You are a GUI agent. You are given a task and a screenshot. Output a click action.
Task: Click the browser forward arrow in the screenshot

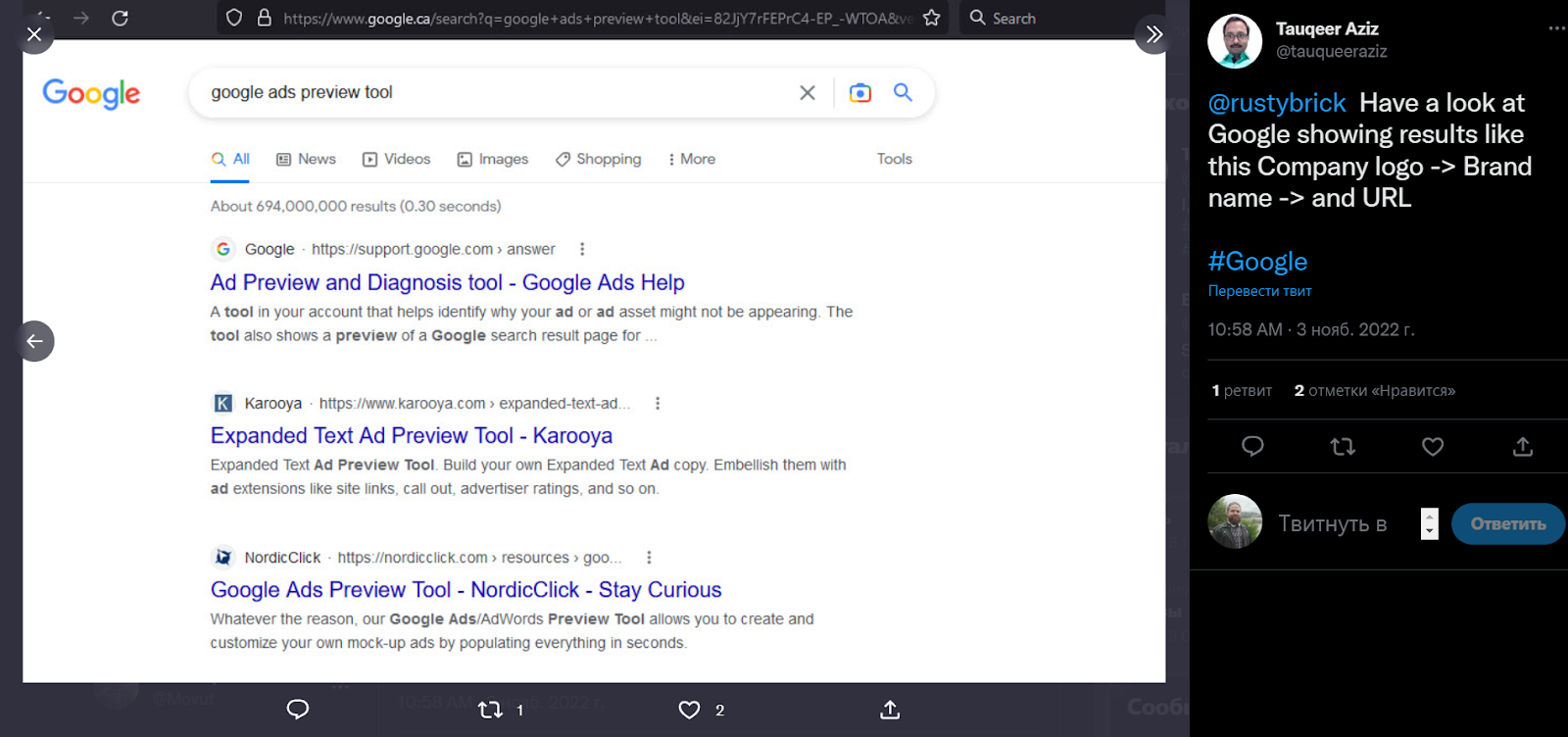(81, 18)
